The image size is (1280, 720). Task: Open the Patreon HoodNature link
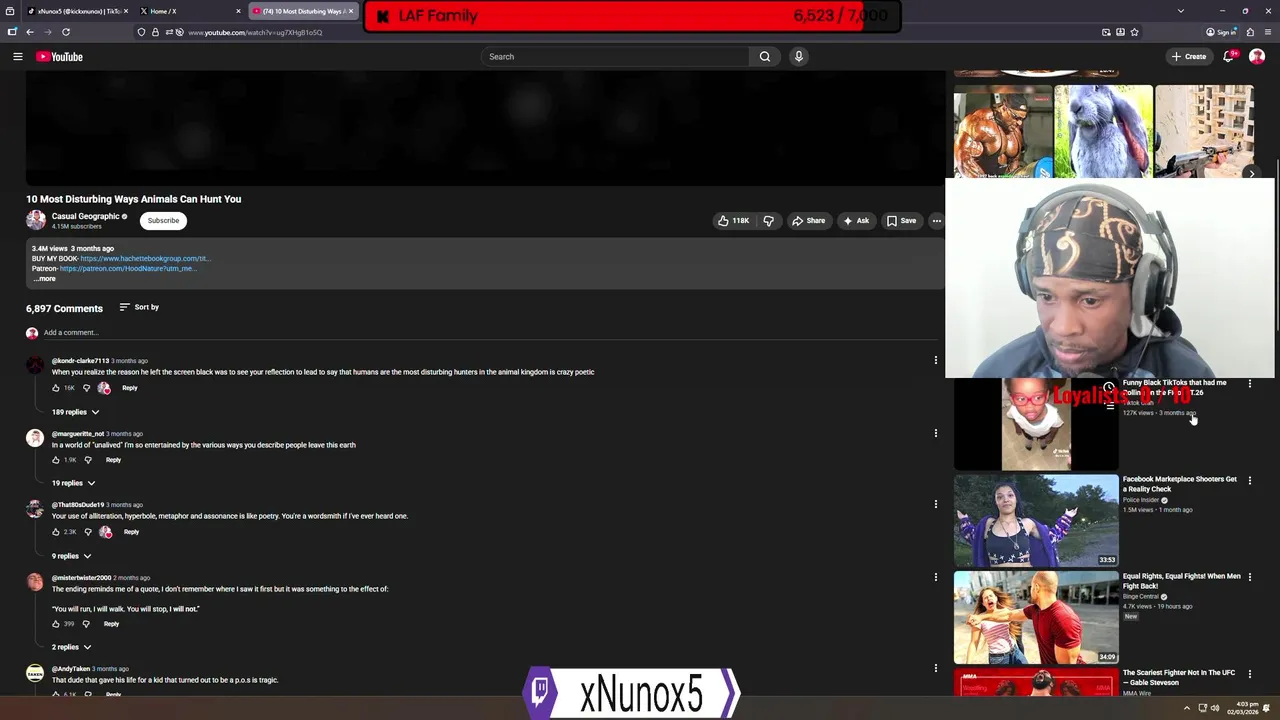[x=128, y=268]
